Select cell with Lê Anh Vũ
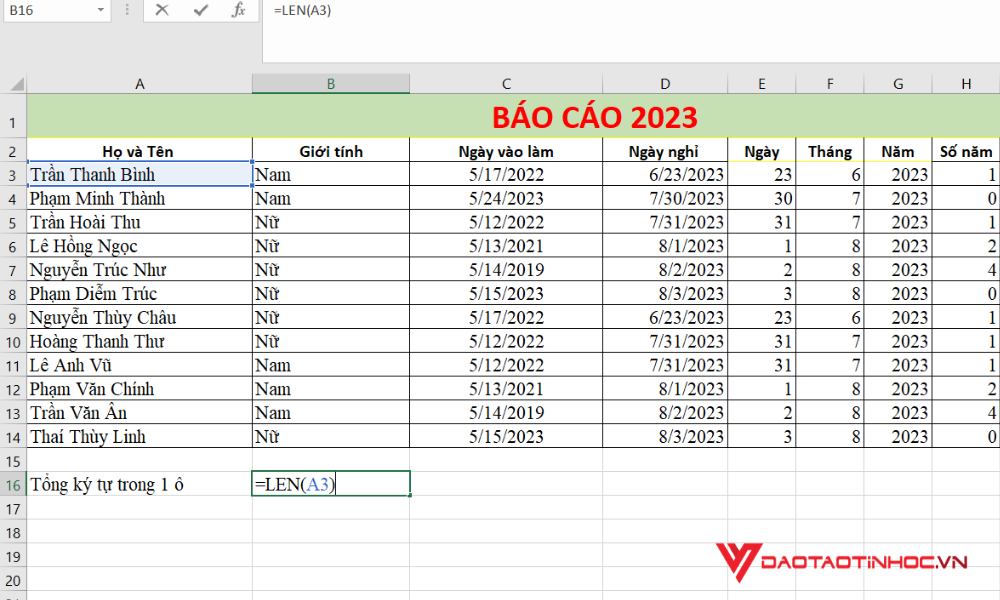This screenshot has height=600, width=1000. tap(140, 365)
